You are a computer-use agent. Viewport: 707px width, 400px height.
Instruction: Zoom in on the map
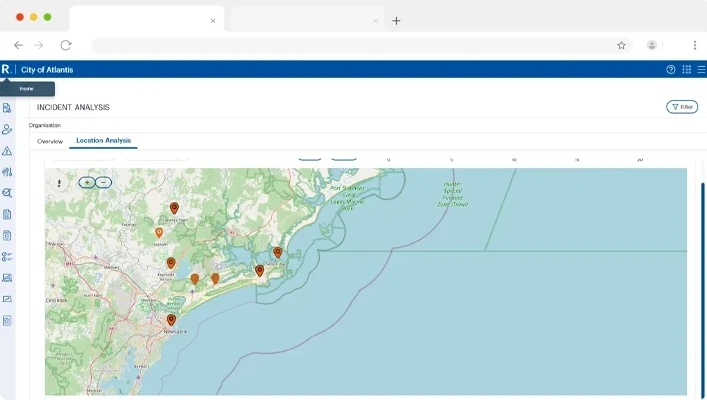coord(87,182)
